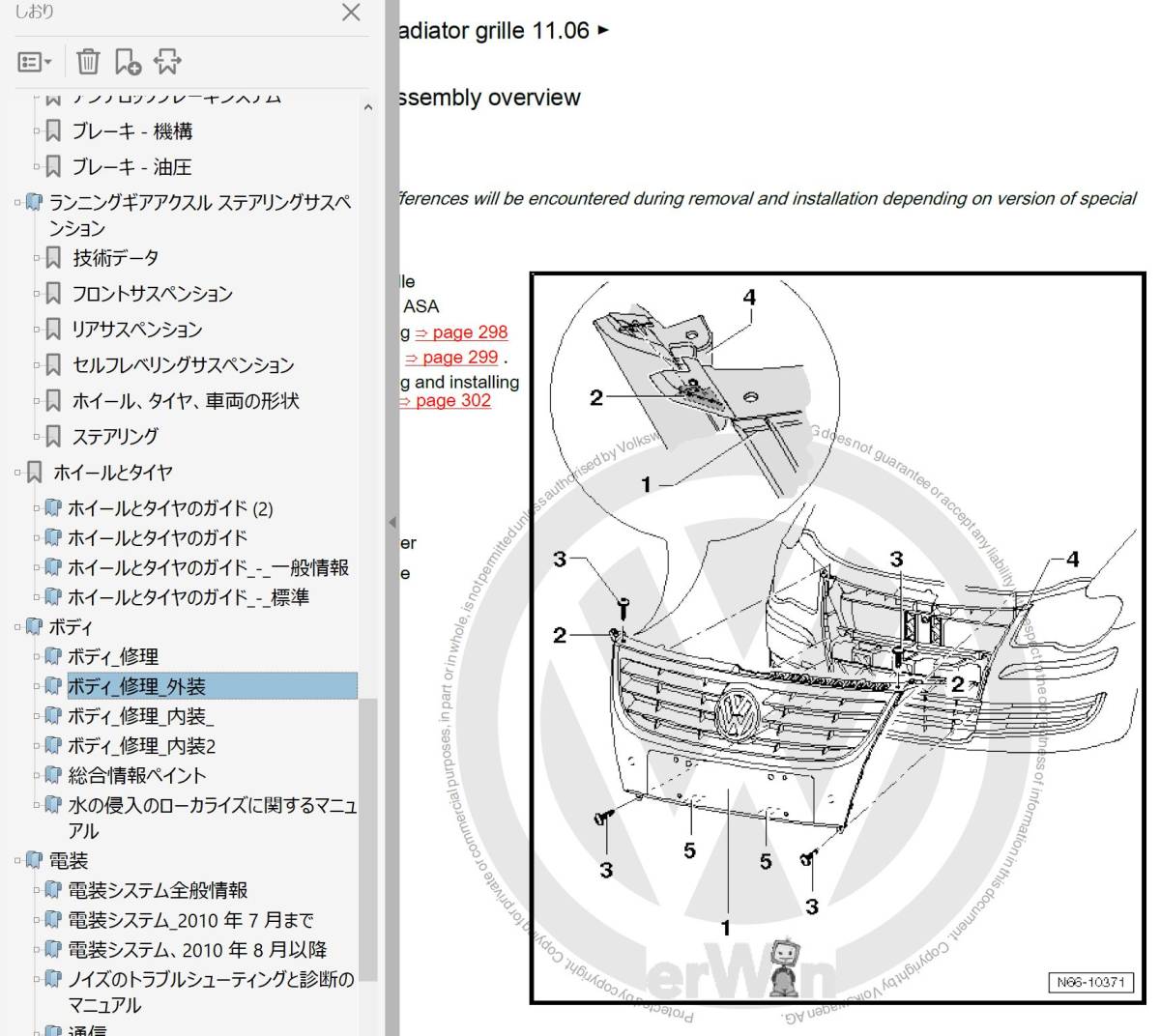Click the bookmark icon beside ブレーキ - 機構
Viewport: 1160px width, 1036px height.
pyautogui.click(x=53, y=130)
